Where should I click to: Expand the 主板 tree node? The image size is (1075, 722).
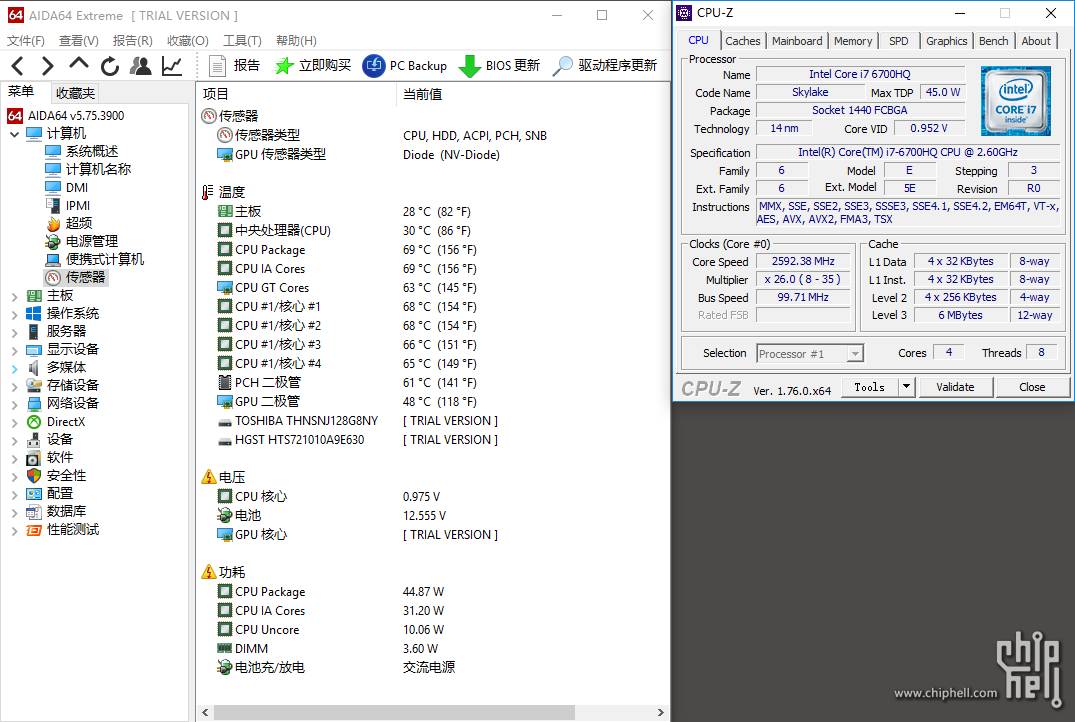pyautogui.click(x=14, y=296)
